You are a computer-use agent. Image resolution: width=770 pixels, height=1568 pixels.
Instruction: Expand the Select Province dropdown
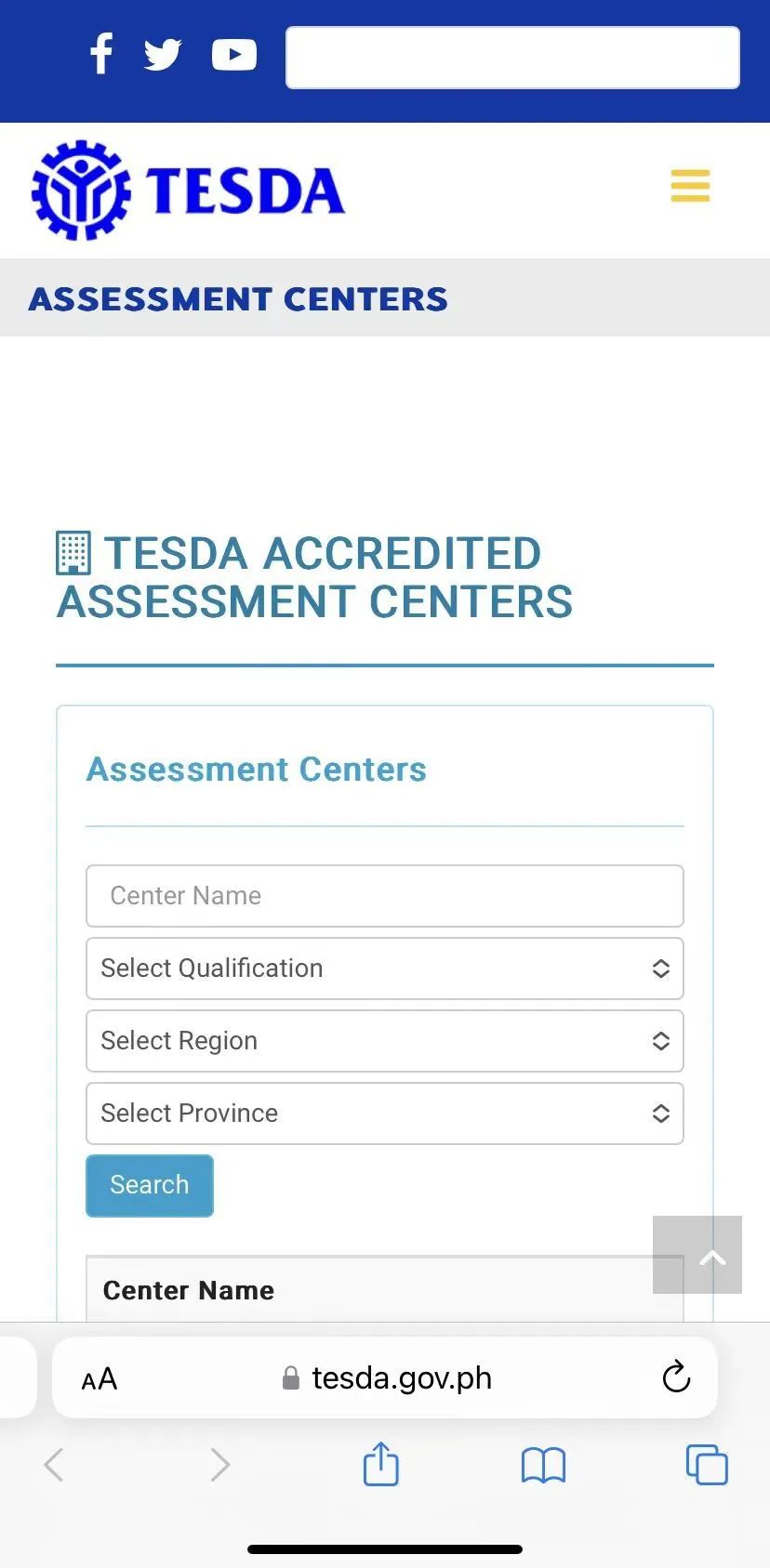pos(385,1113)
